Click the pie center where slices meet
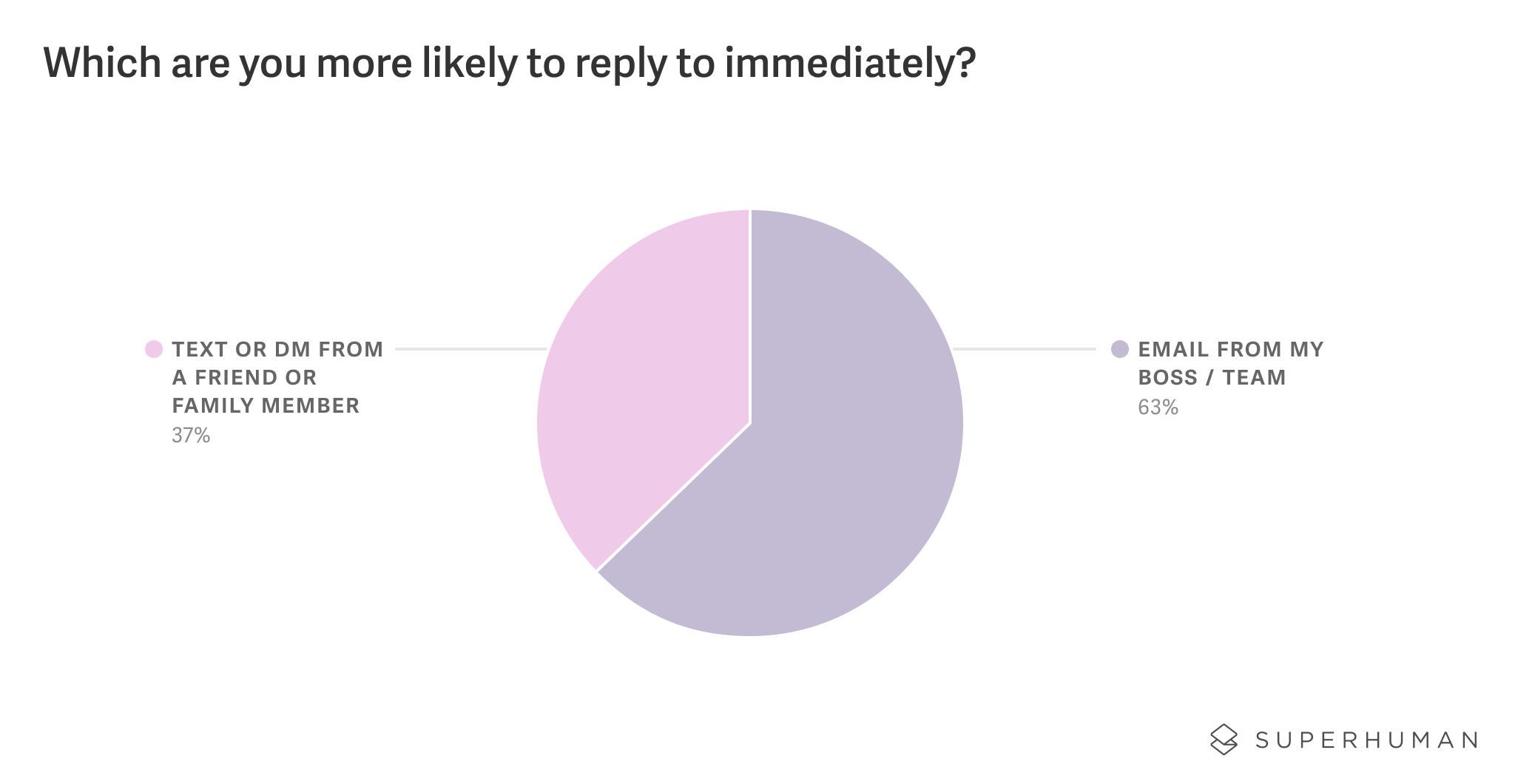This screenshot has width=1515, height=784. click(750, 424)
